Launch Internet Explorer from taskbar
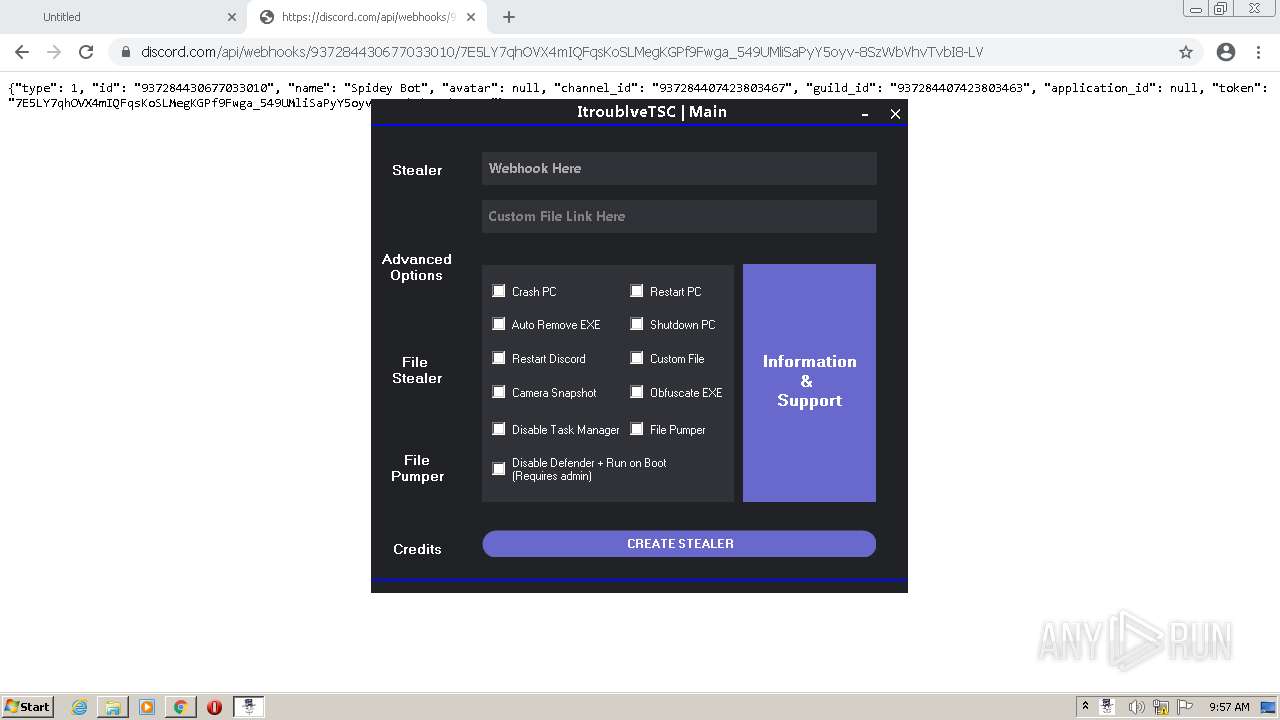This screenshot has width=1280, height=720. [79, 707]
